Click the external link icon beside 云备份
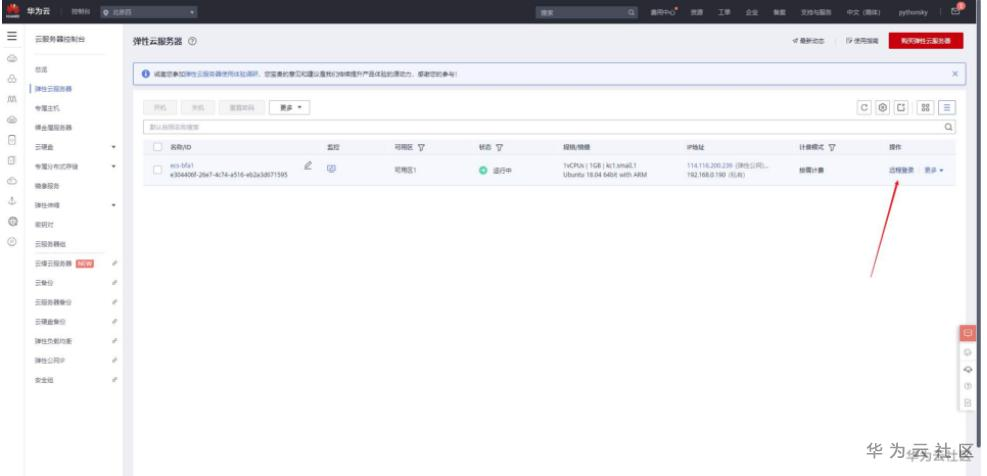This screenshot has height=476, width=987. click(x=114, y=283)
